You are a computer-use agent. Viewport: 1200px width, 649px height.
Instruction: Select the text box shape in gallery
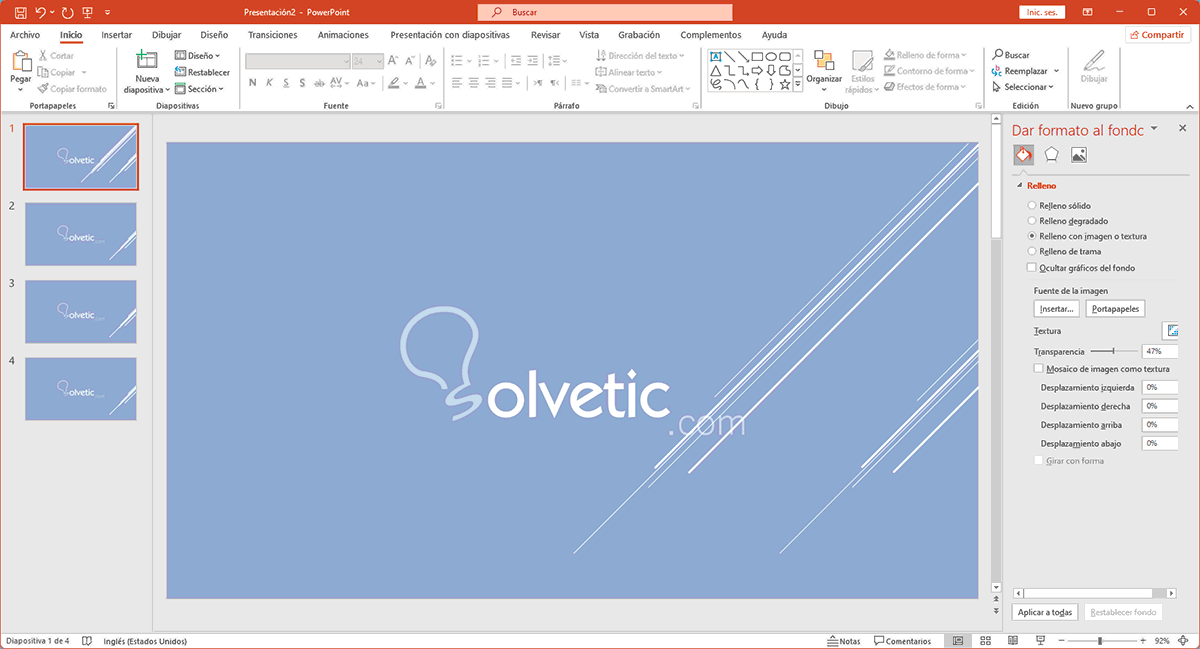(x=716, y=57)
